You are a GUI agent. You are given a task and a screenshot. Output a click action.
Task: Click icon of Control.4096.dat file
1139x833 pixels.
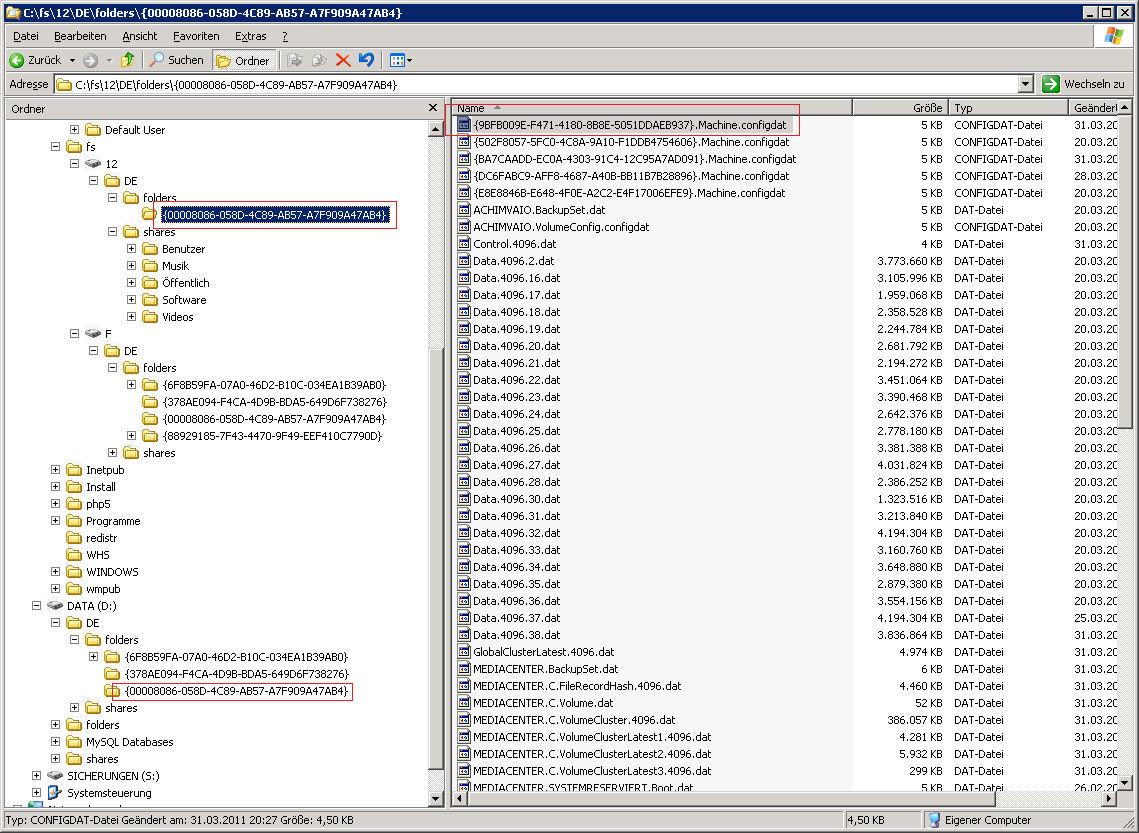pyautogui.click(x=464, y=244)
